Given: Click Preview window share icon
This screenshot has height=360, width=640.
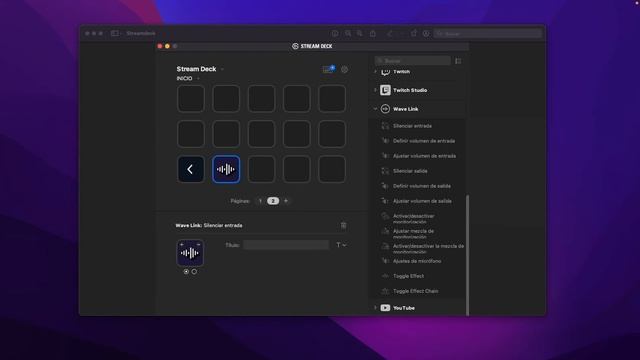Looking at the screenshot, I should (373, 33).
